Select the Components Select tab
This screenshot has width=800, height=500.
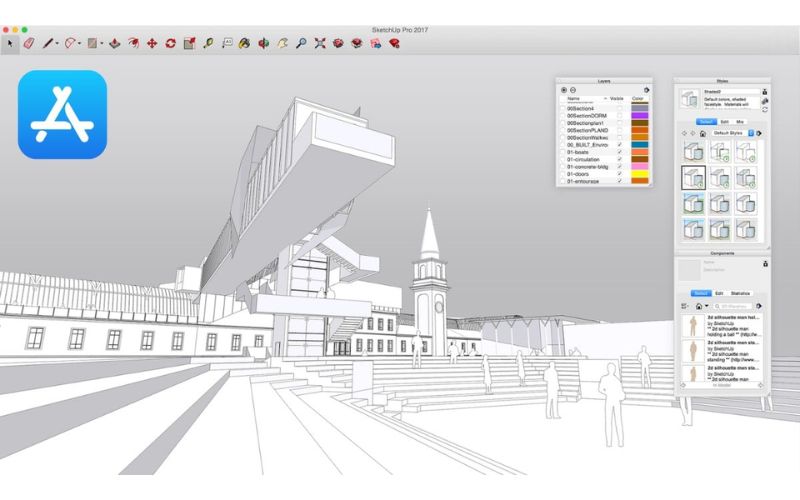click(x=701, y=293)
